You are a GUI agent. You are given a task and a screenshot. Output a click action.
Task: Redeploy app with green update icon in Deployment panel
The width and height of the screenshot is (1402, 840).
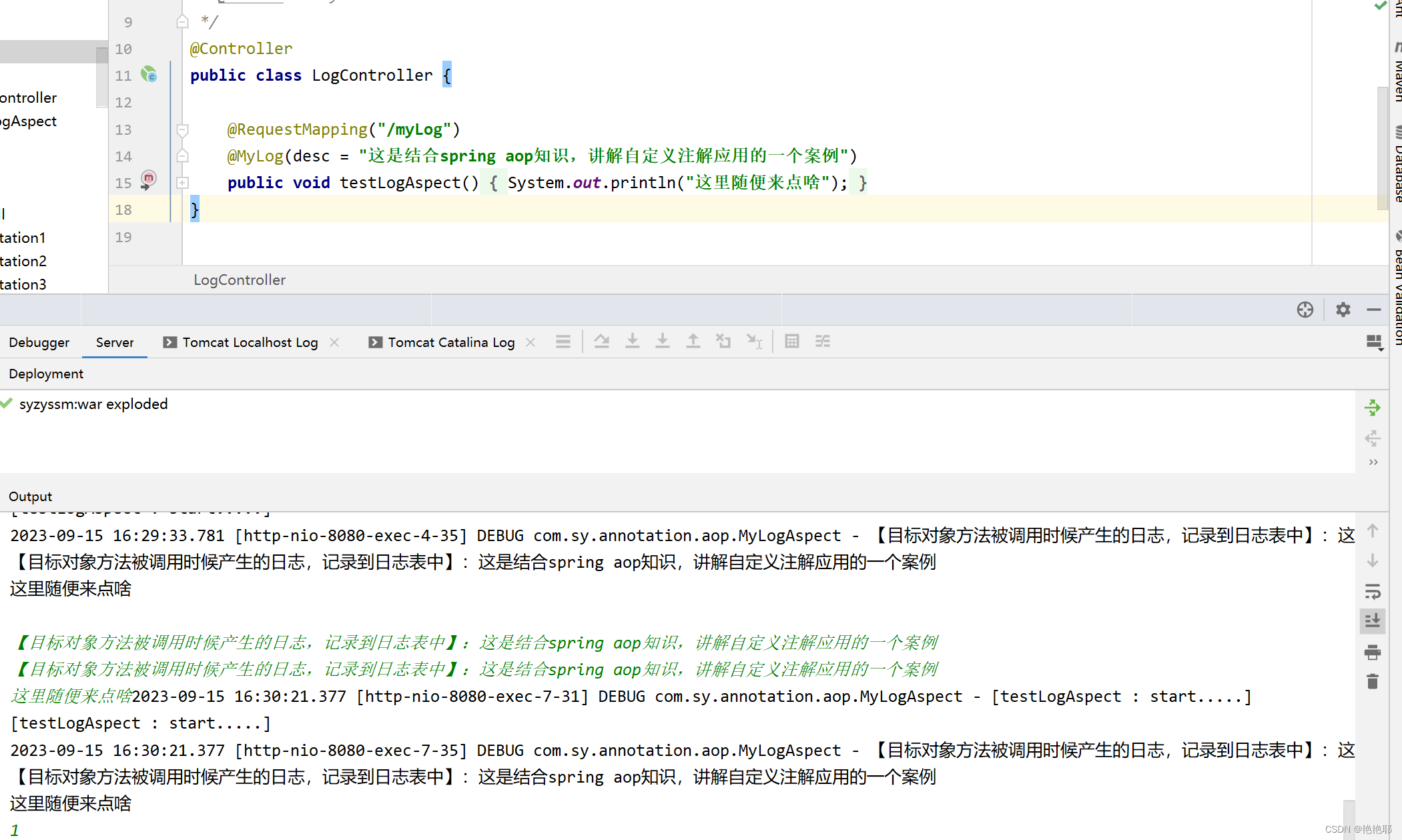[x=1373, y=407]
